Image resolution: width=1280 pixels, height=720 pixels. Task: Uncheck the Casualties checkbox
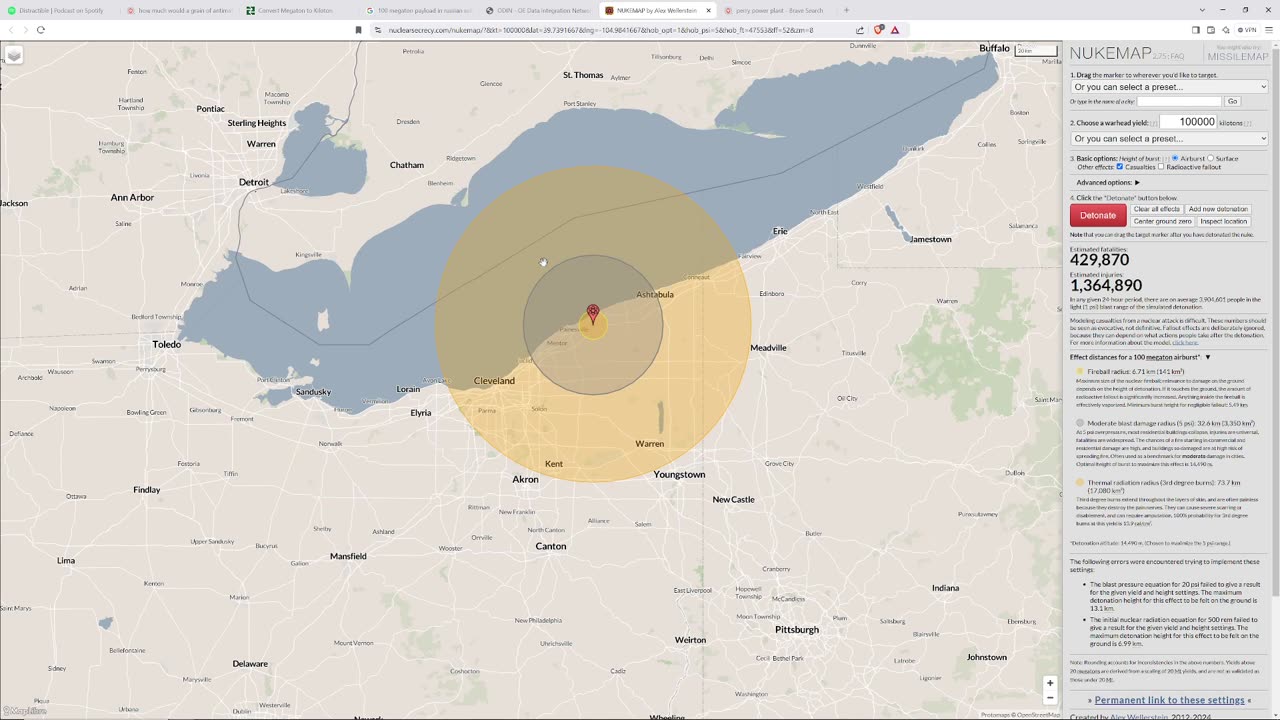click(1119, 167)
